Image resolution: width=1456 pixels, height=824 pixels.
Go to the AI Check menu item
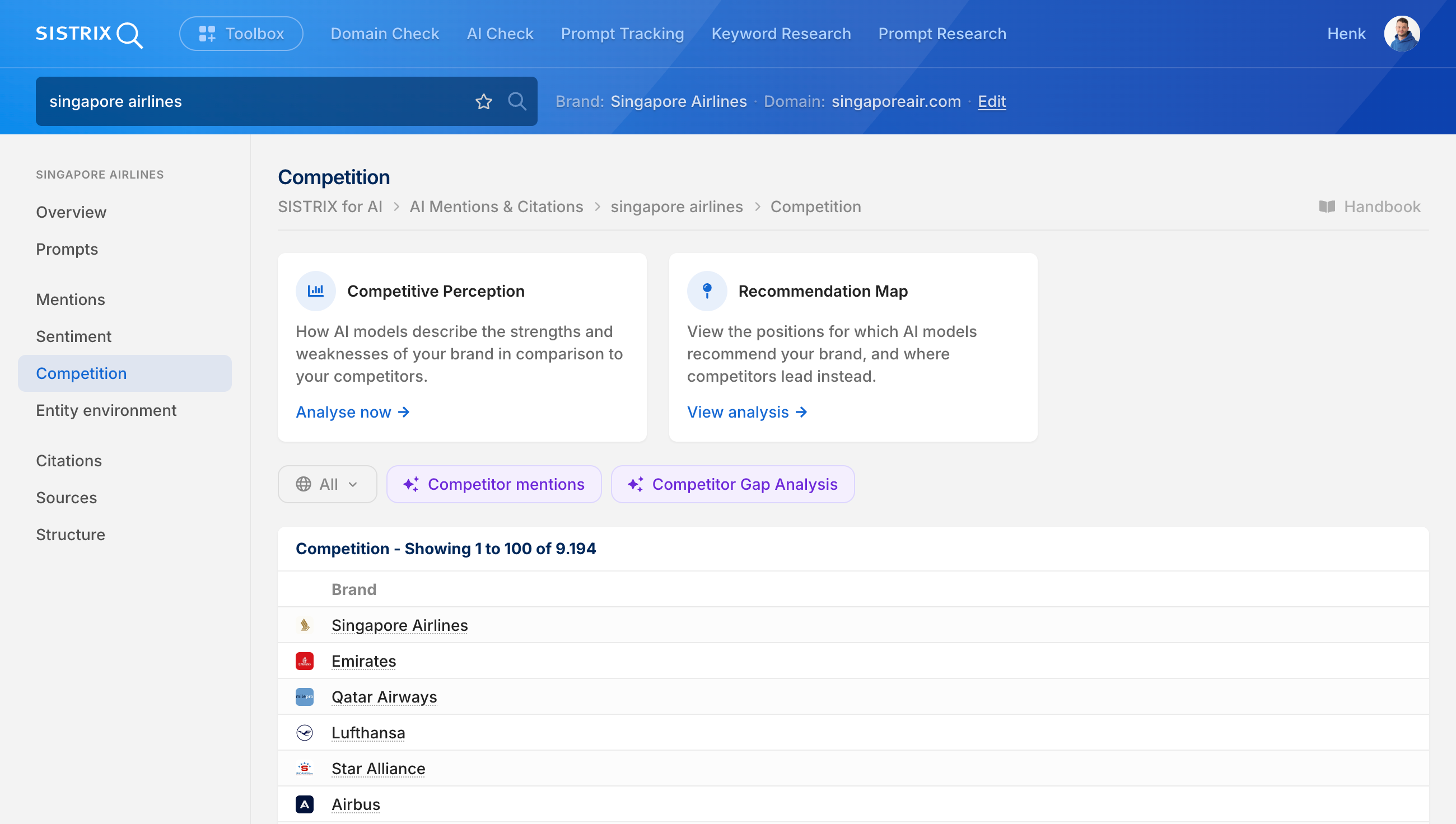(500, 34)
